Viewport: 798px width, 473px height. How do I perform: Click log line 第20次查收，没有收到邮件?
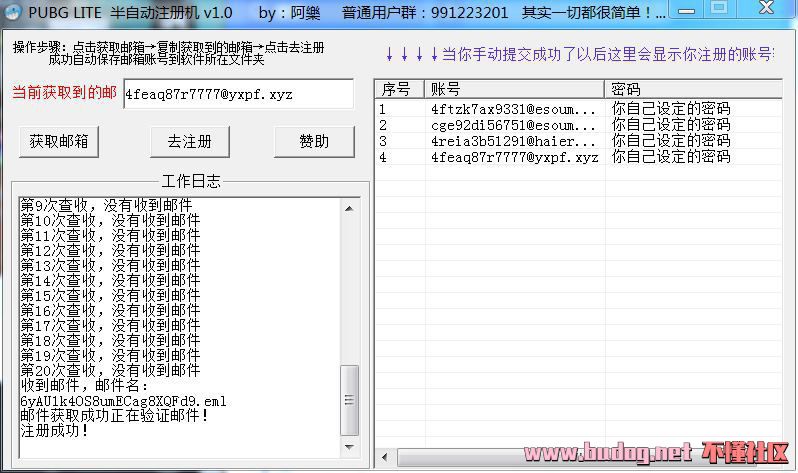pos(110,370)
